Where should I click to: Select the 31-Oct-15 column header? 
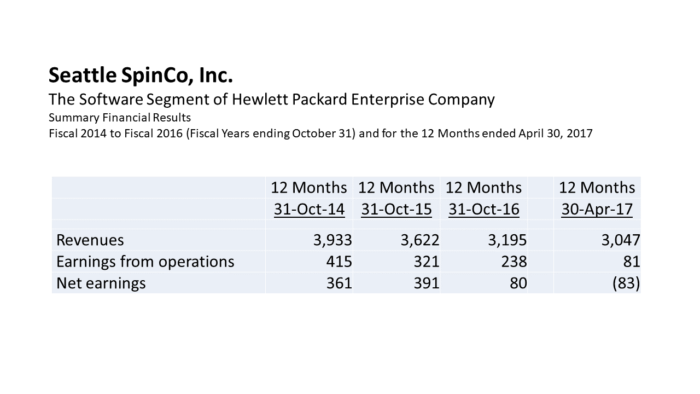[396, 209]
